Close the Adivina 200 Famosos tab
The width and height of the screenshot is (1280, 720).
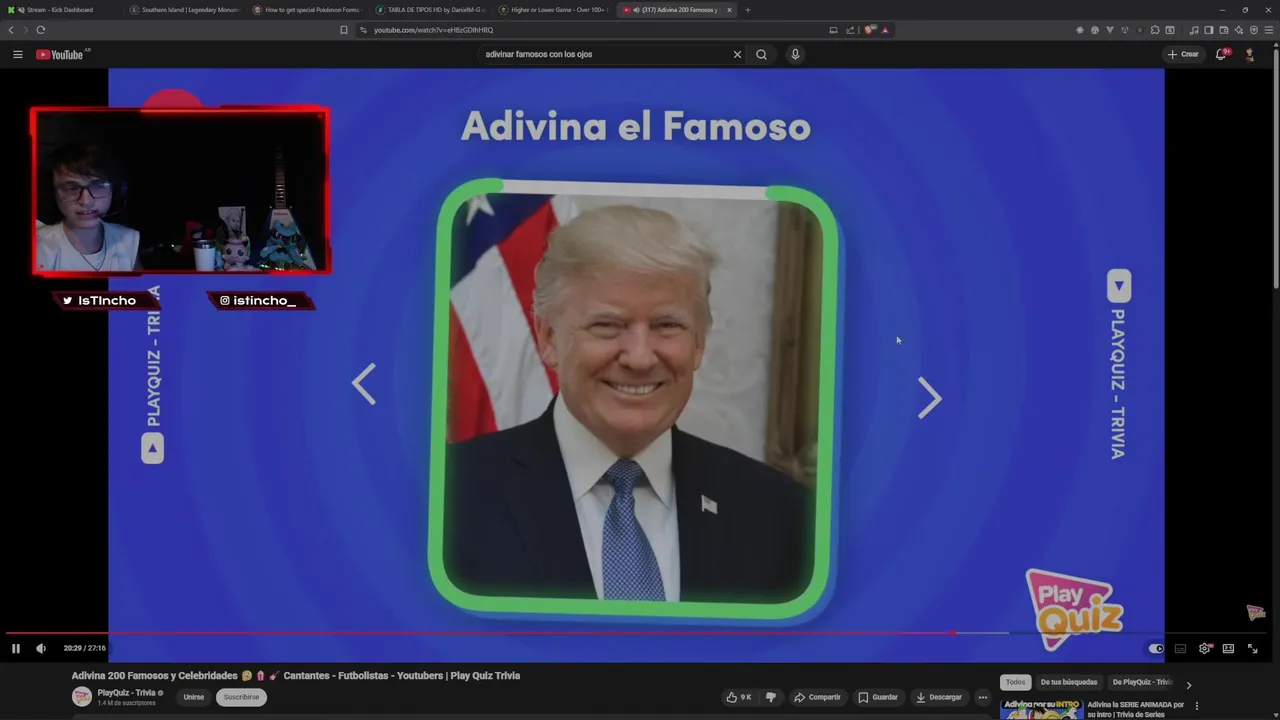pyautogui.click(x=729, y=10)
